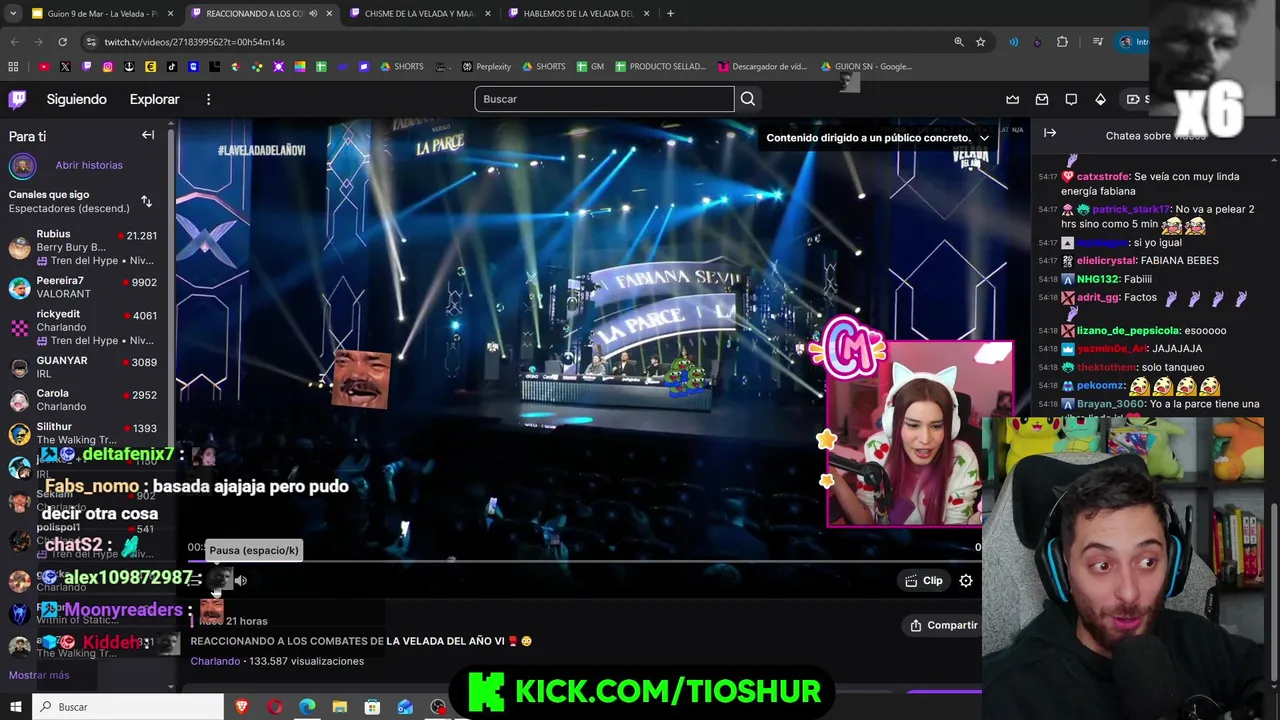Open Microsoft Edge from taskbar
Image resolution: width=1280 pixels, height=720 pixels.
point(307,707)
